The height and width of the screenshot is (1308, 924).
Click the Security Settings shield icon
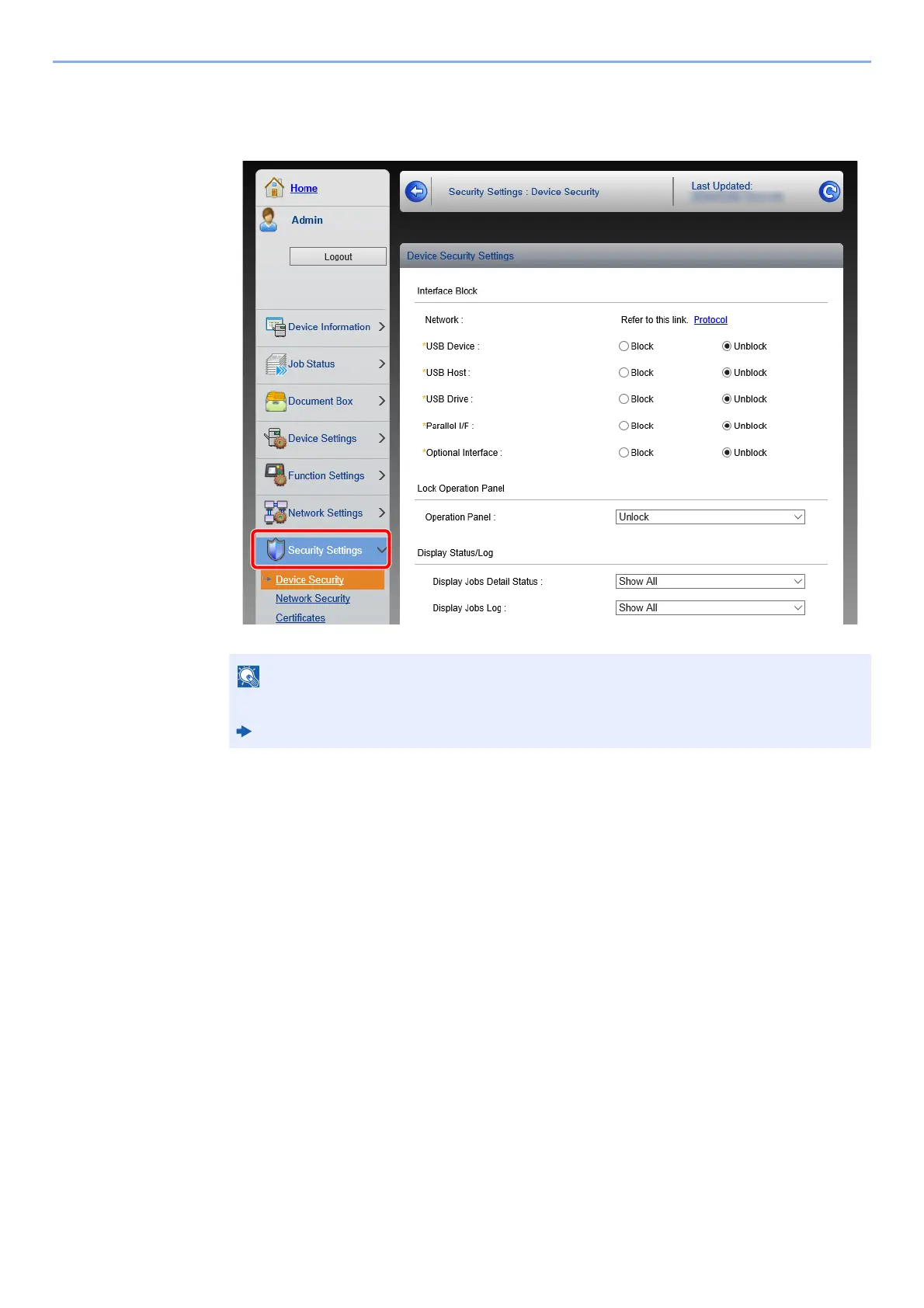click(x=276, y=550)
